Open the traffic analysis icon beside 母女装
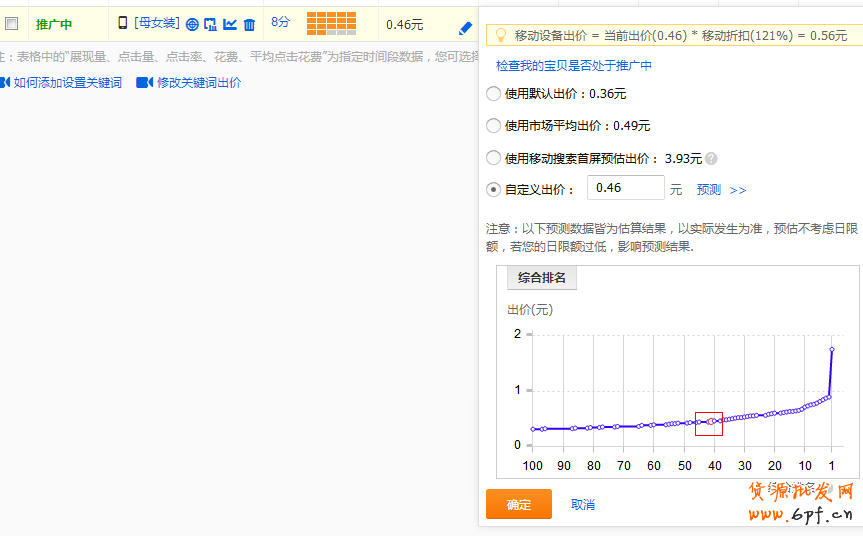863x536 pixels. tap(211, 24)
